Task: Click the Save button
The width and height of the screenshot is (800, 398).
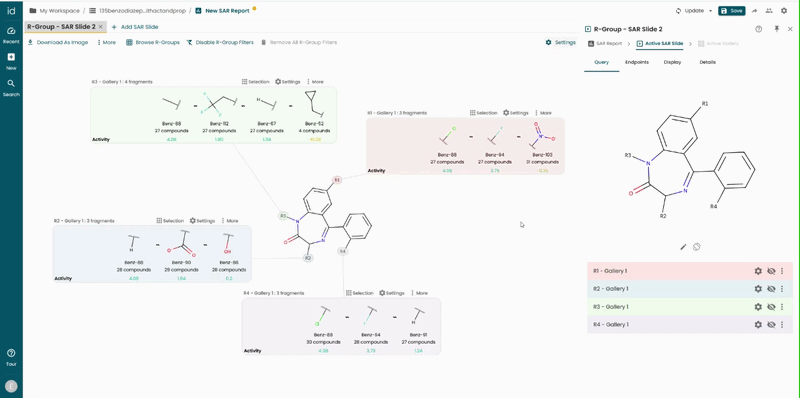Action: [732, 11]
